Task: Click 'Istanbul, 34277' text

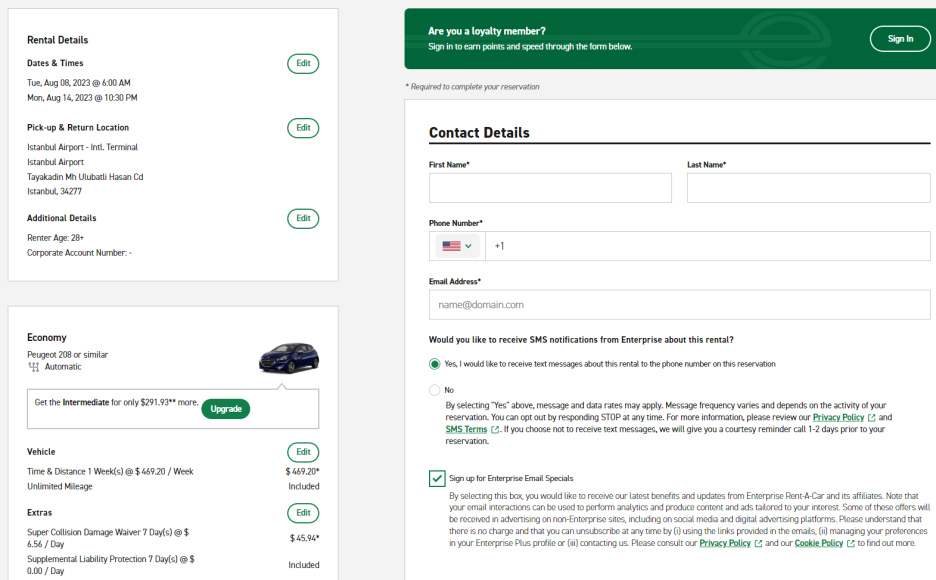Action: point(54,192)
